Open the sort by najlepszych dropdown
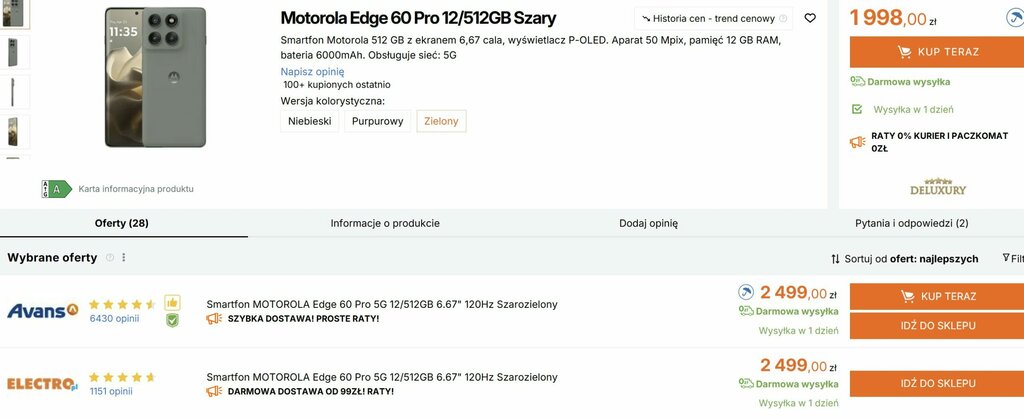 tap(905, 258)
